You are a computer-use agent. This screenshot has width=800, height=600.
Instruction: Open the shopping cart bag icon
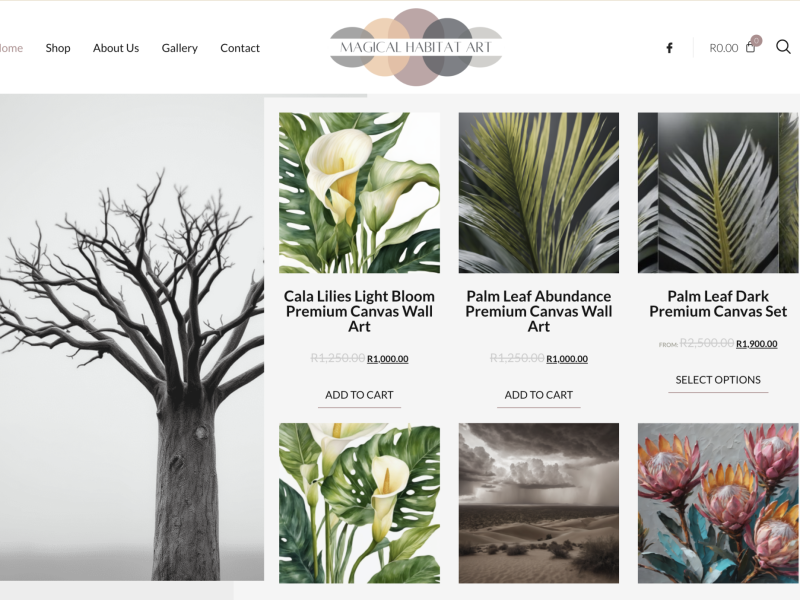pyautogui.click(x=750, y=47)
